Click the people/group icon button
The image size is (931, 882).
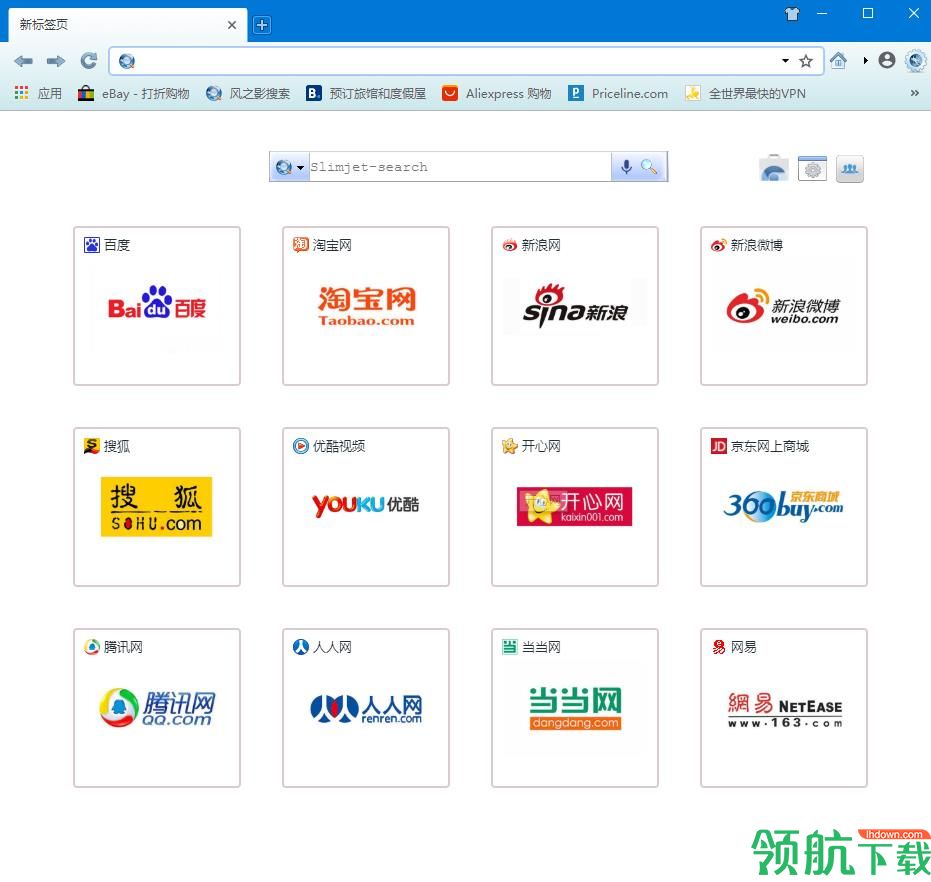click(x=850, y=169)
